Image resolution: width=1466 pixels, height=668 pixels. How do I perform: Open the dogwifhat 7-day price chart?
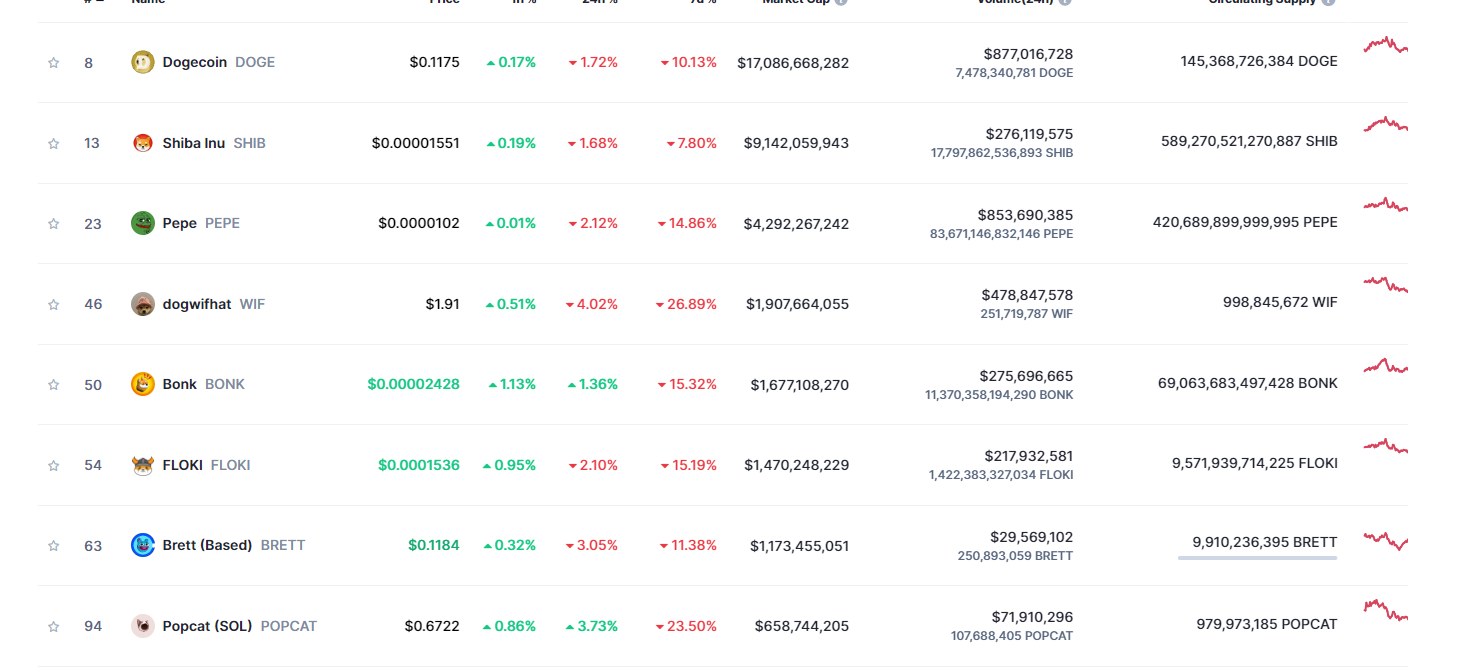(x=1385, y=285)
